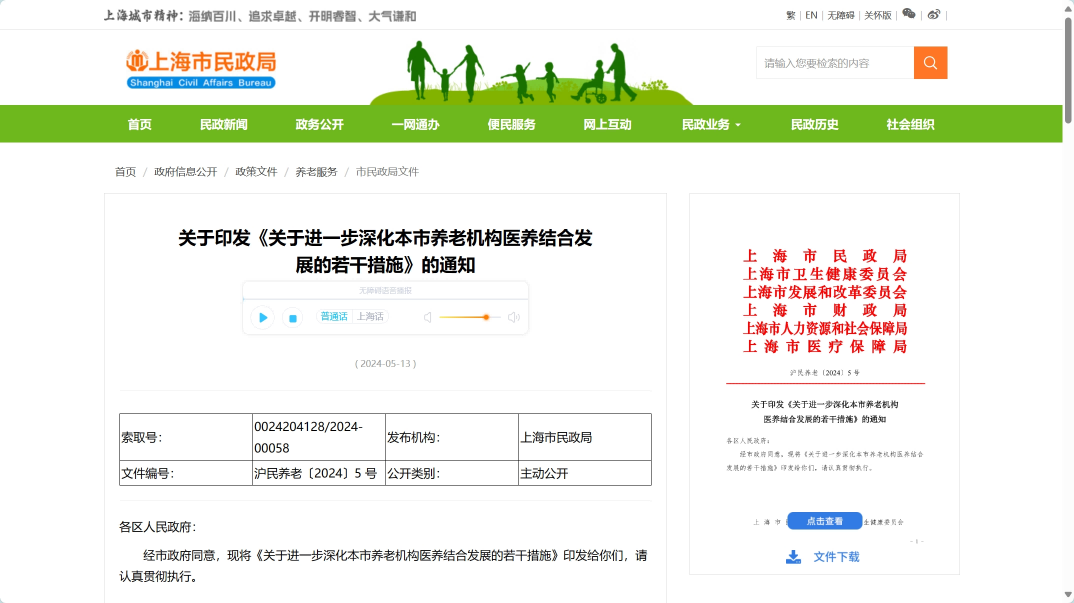Click the 点击查看 button on document preview

tap(824, 521)
